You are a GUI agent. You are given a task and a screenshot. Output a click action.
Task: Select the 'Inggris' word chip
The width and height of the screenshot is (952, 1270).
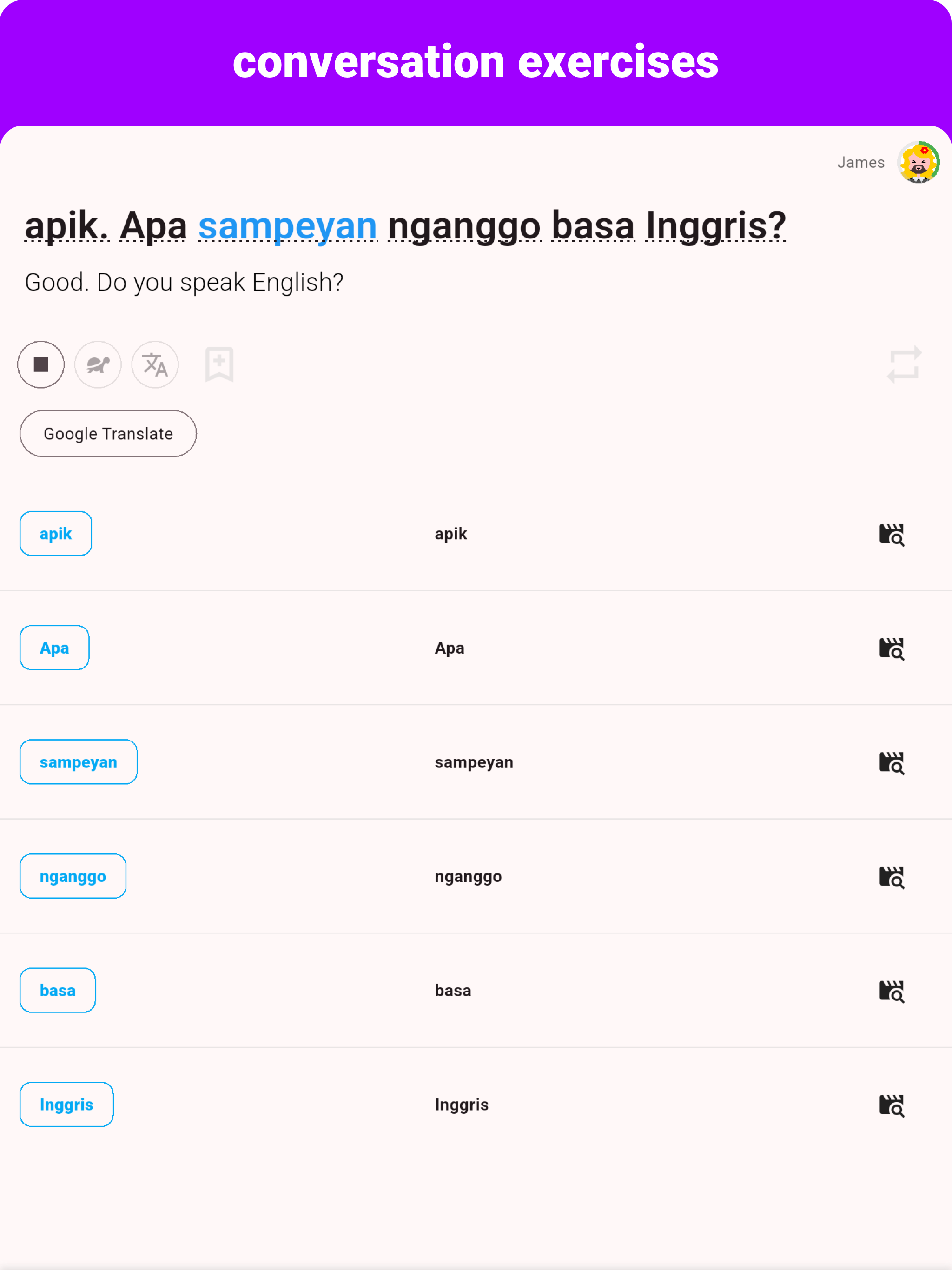(x=66, y=1105)
